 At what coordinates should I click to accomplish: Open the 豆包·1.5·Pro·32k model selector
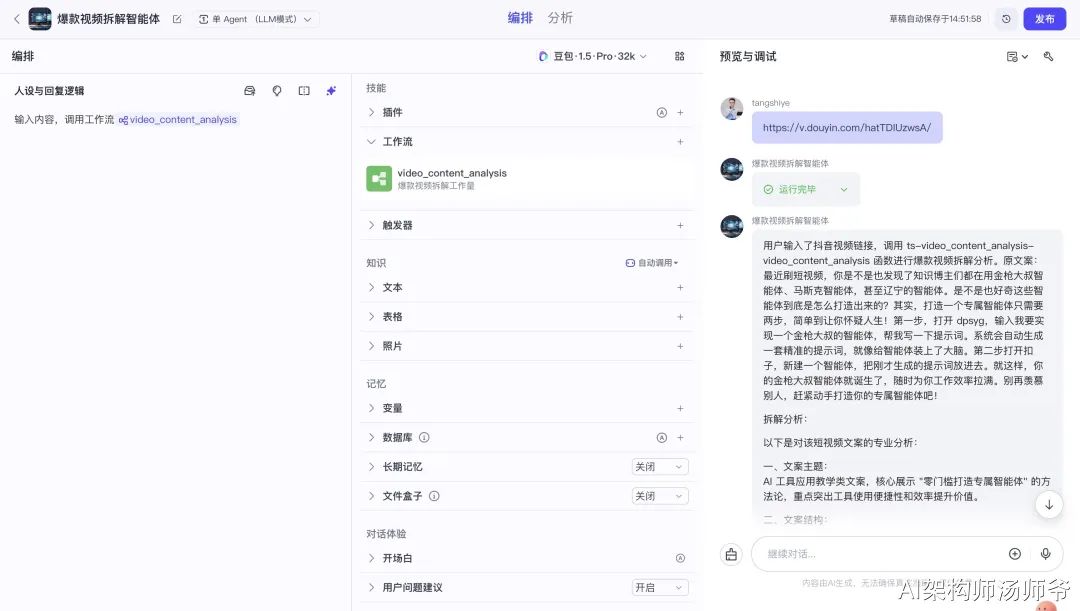tap(592, 56)
